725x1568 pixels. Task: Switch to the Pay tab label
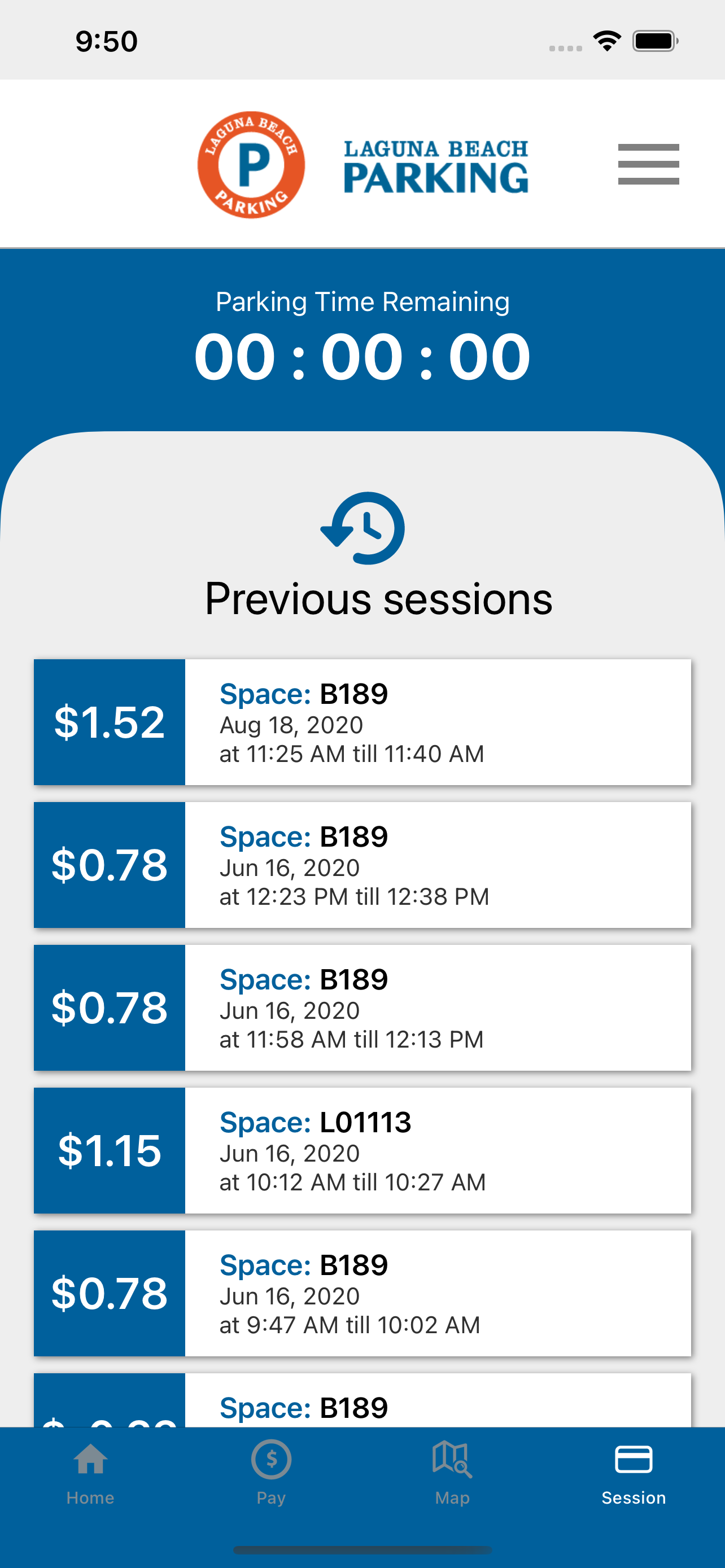pyautogui.click(x=272, y=1498)
